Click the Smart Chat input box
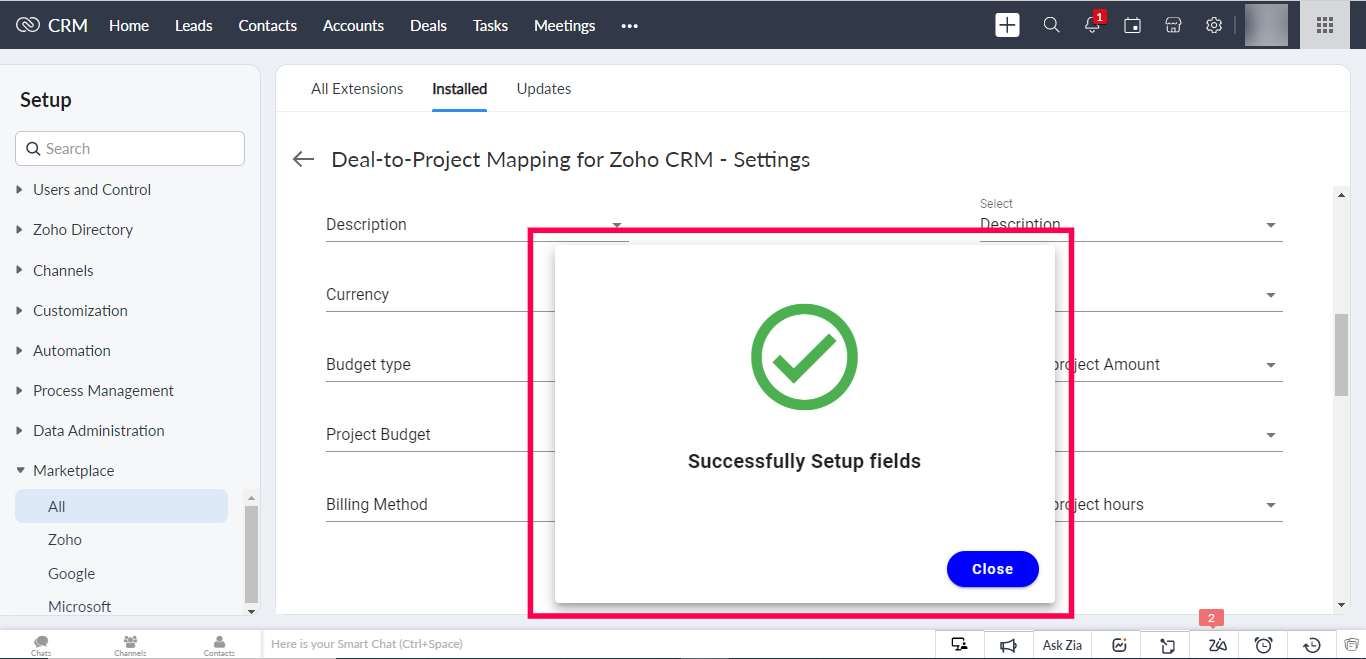This screenshot has width=1366, height=659. pos(598,644)
